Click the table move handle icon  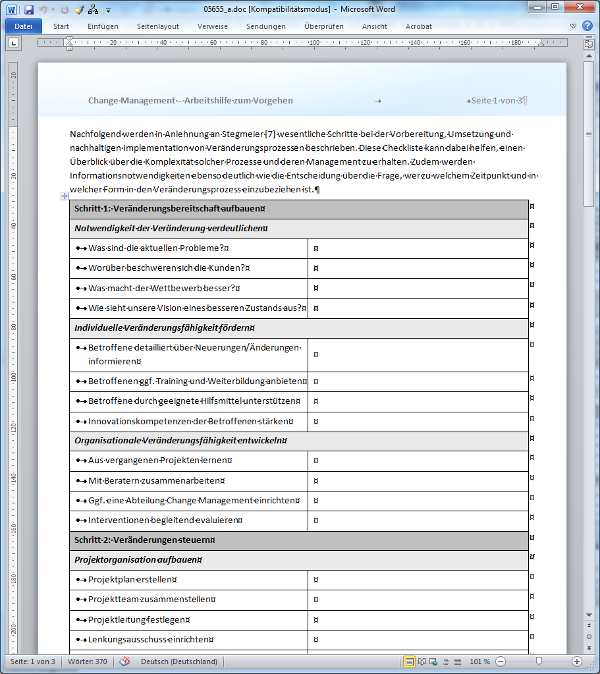(64, 198)
